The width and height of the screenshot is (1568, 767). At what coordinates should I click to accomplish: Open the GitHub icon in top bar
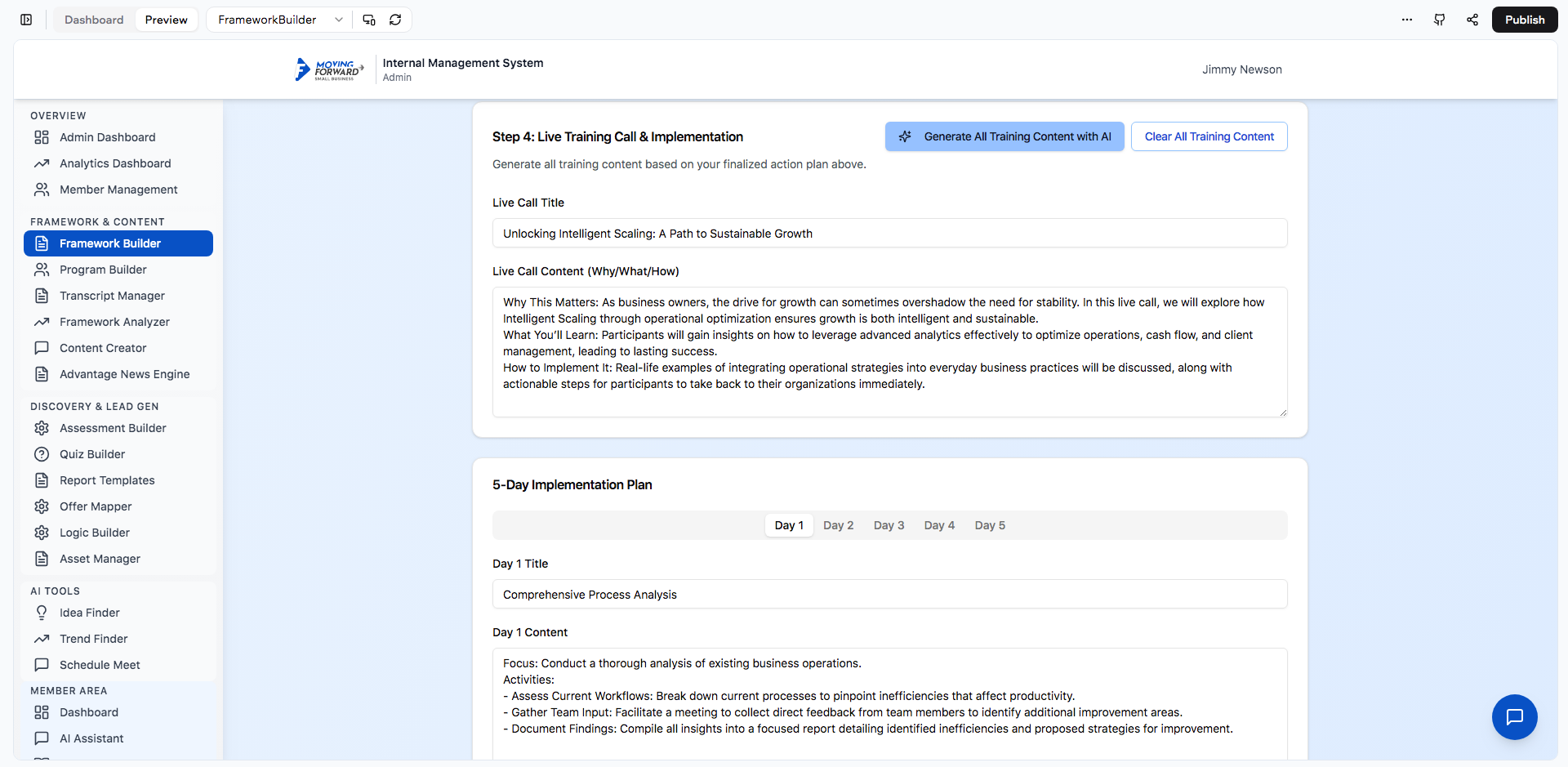coord(1440,20)
